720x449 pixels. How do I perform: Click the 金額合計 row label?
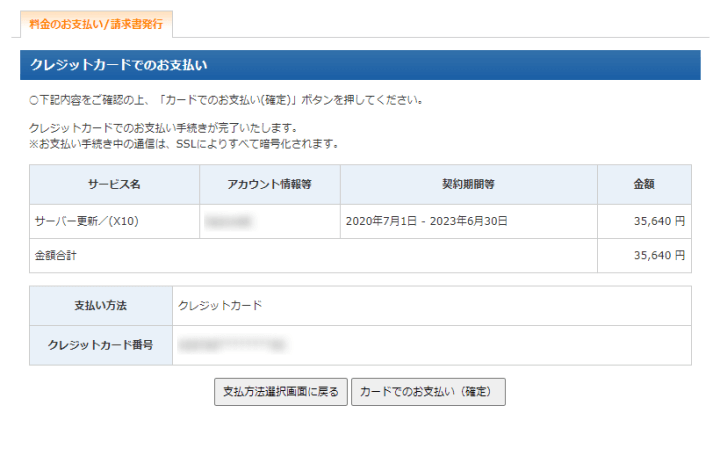click(56, 256)
